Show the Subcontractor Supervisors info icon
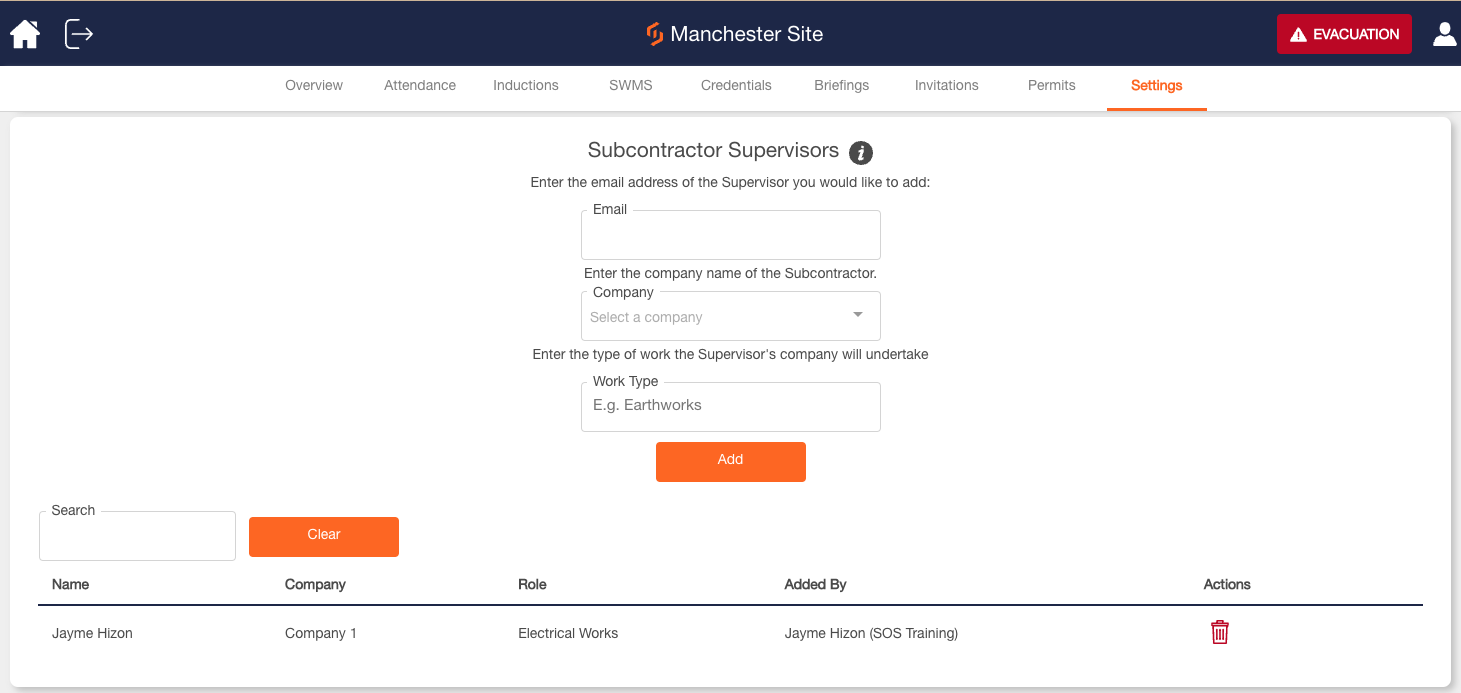 861,153
